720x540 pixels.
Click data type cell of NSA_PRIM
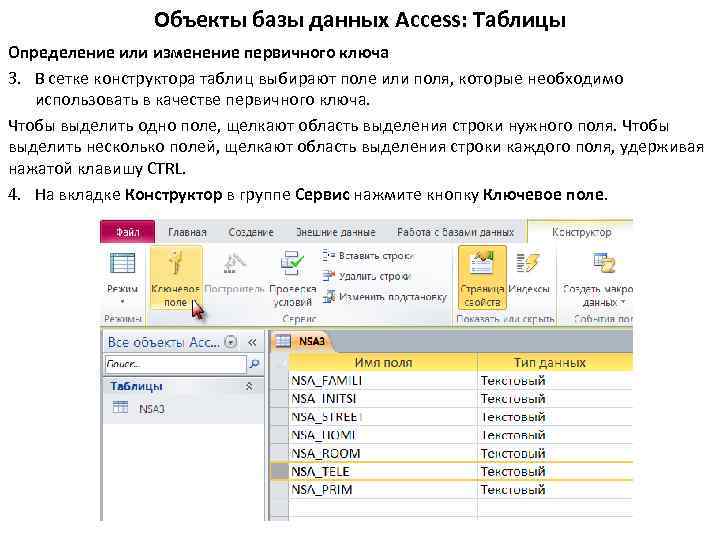pos(556,490)
